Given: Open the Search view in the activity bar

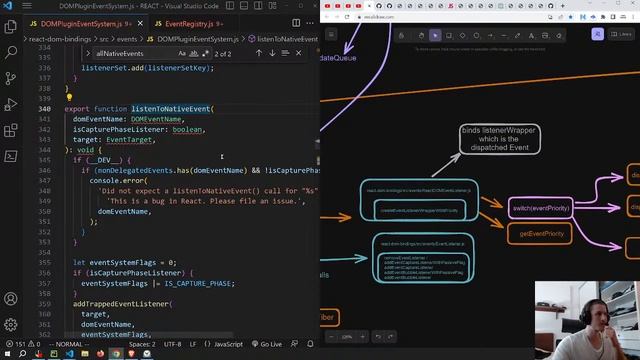Looking at the screenshot, I should point(11,52).
